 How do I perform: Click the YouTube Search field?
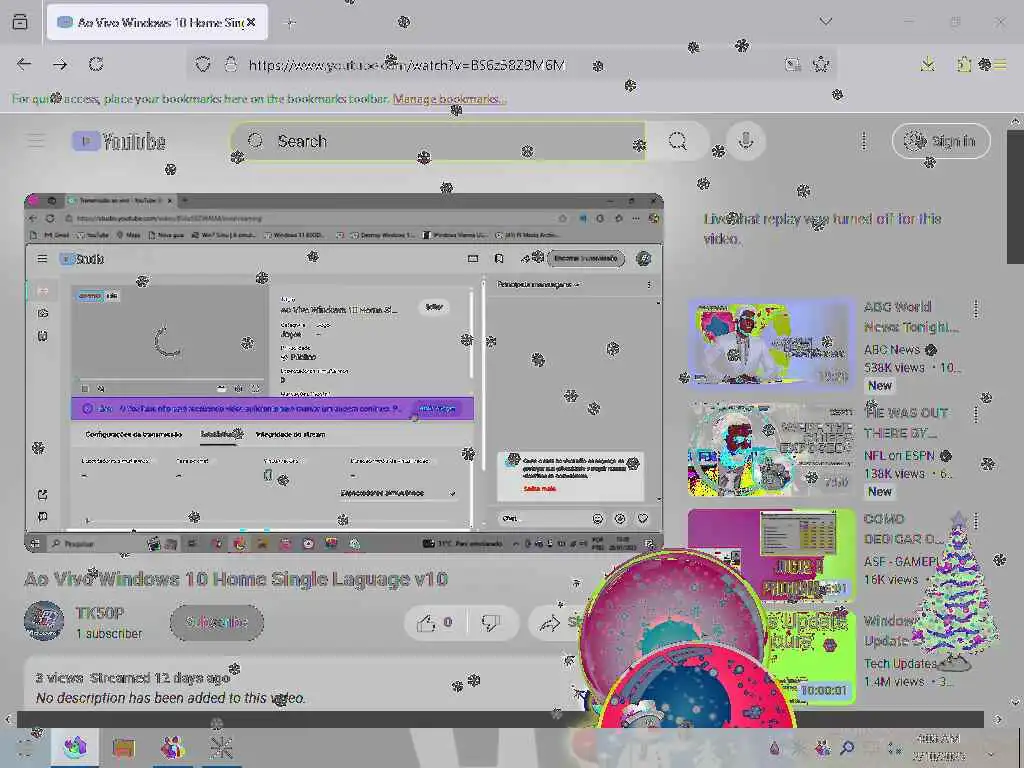point(439,141)
